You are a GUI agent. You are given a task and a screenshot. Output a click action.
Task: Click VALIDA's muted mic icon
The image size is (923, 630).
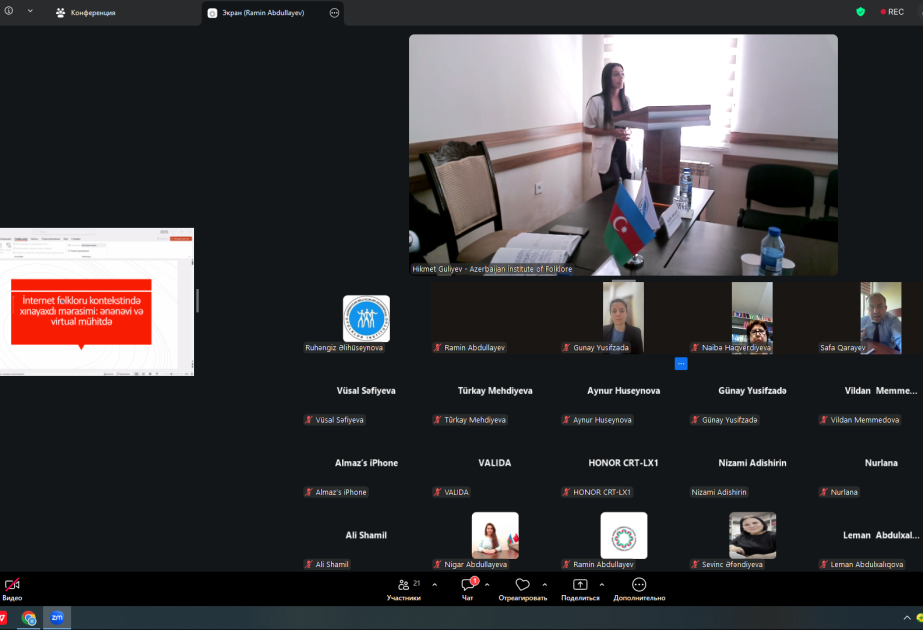tap(437, 492)
